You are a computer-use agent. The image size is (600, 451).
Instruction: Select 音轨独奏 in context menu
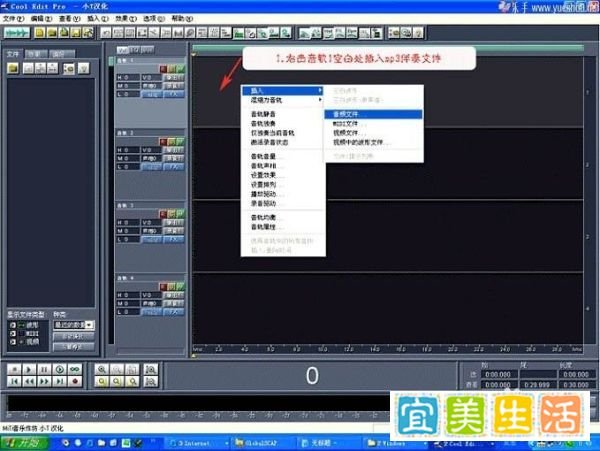(x=283, y=124)
